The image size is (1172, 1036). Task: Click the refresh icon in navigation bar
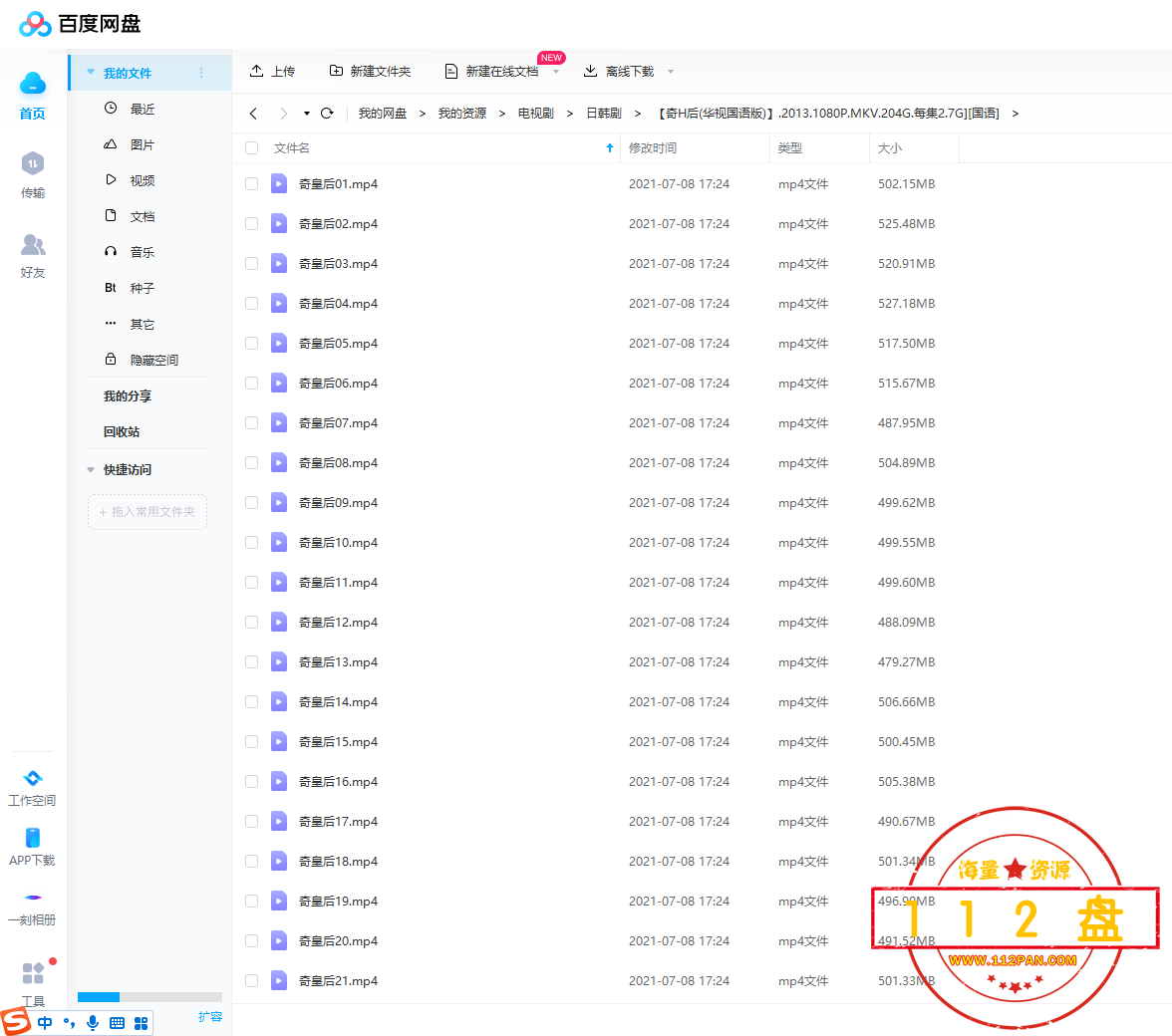coord(327,114)
